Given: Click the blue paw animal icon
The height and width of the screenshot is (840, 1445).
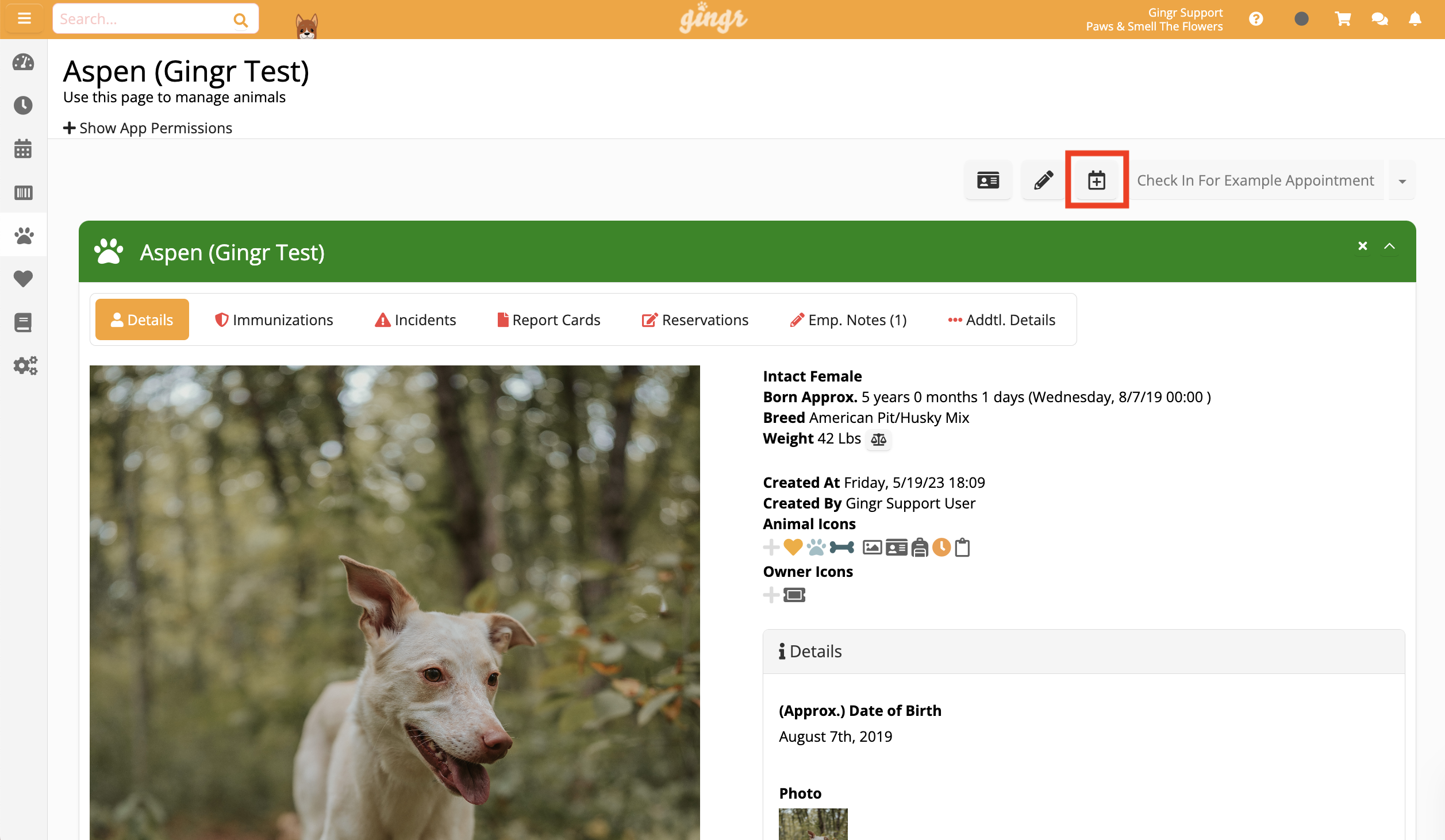Looking at the screenshot, I should pyautogui.click(x=816, y=548).
